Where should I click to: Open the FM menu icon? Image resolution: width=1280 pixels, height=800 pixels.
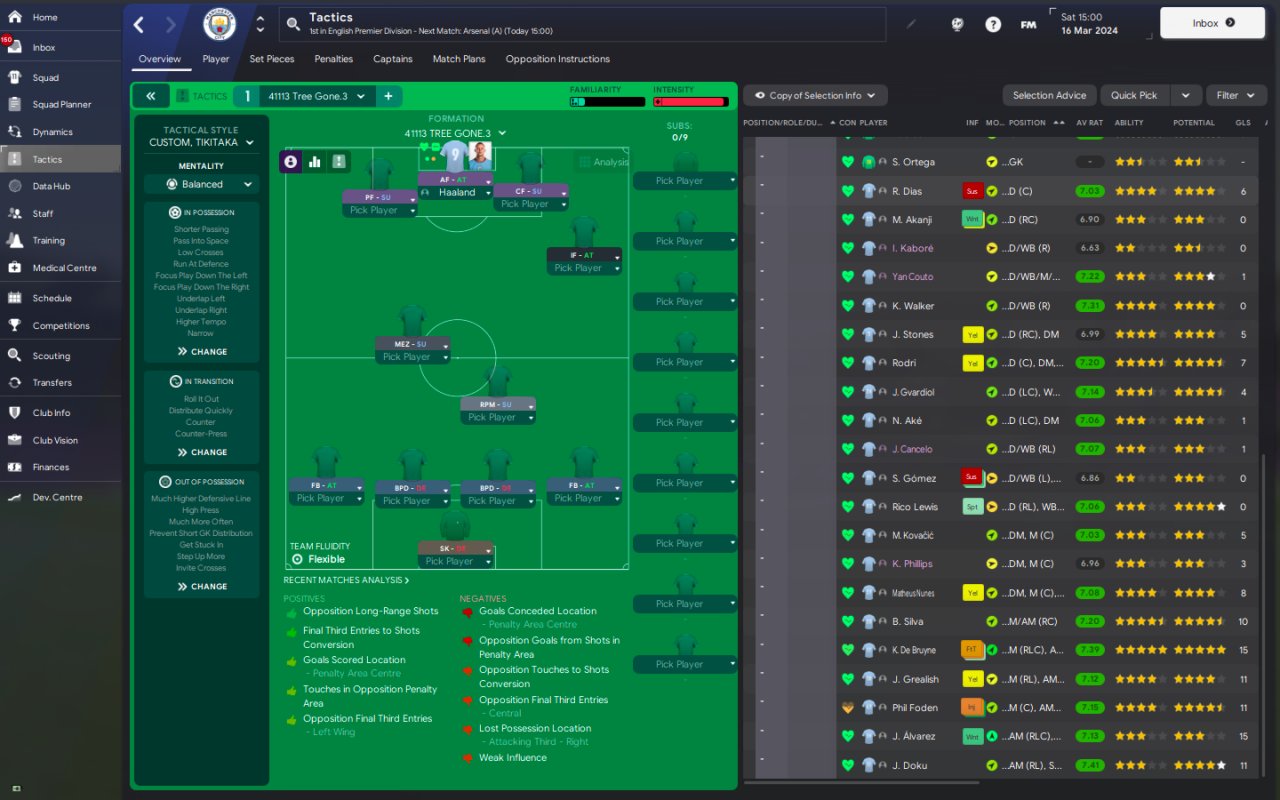[x=1028, y=24]
